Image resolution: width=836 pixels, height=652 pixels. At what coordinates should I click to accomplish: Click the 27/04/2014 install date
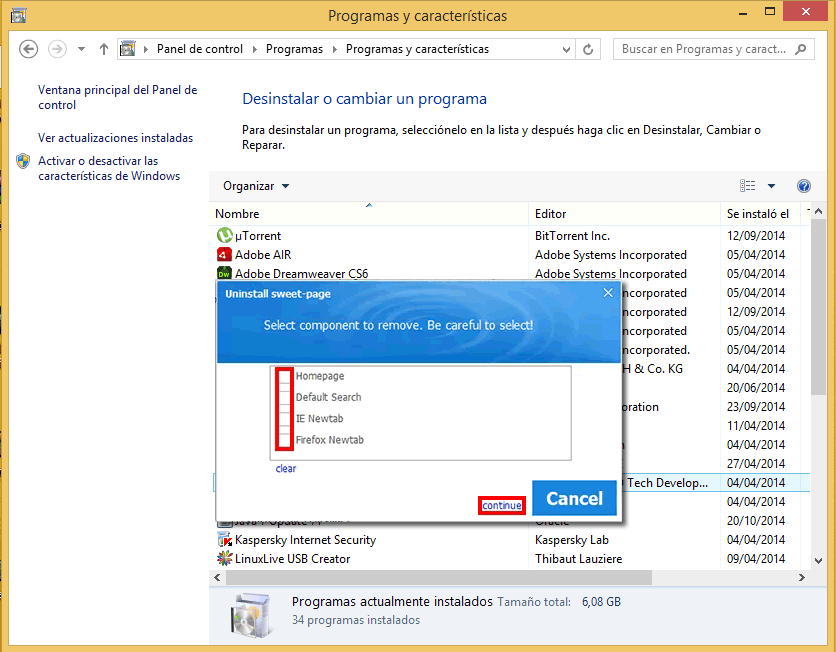(755, 464)
